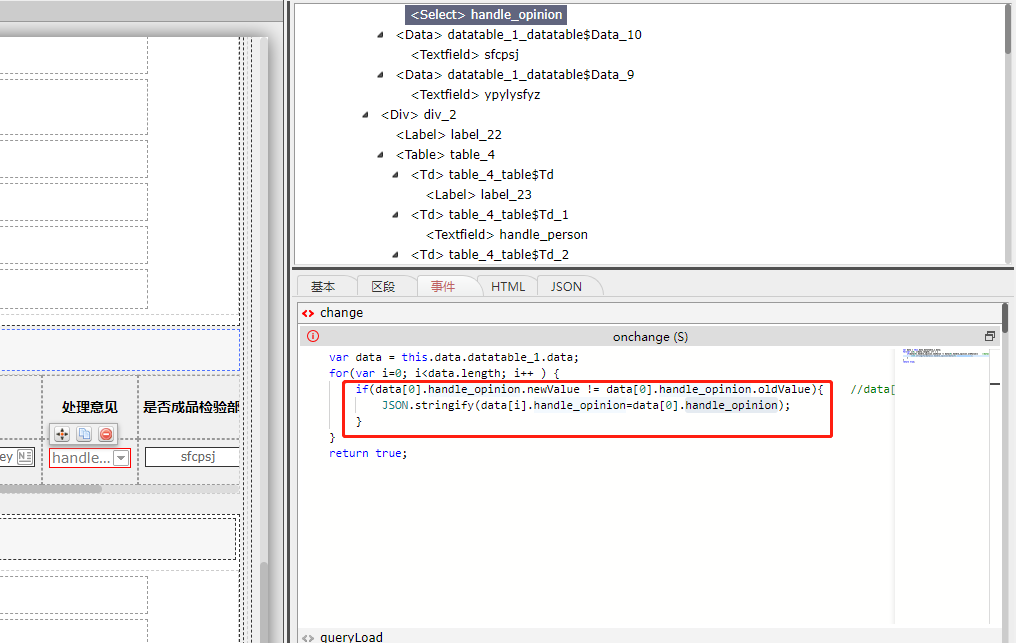The width and height of the screenshot is (1016, 643).
Task: Click the onchange (S) header bar
Action: tap(650, 336)
